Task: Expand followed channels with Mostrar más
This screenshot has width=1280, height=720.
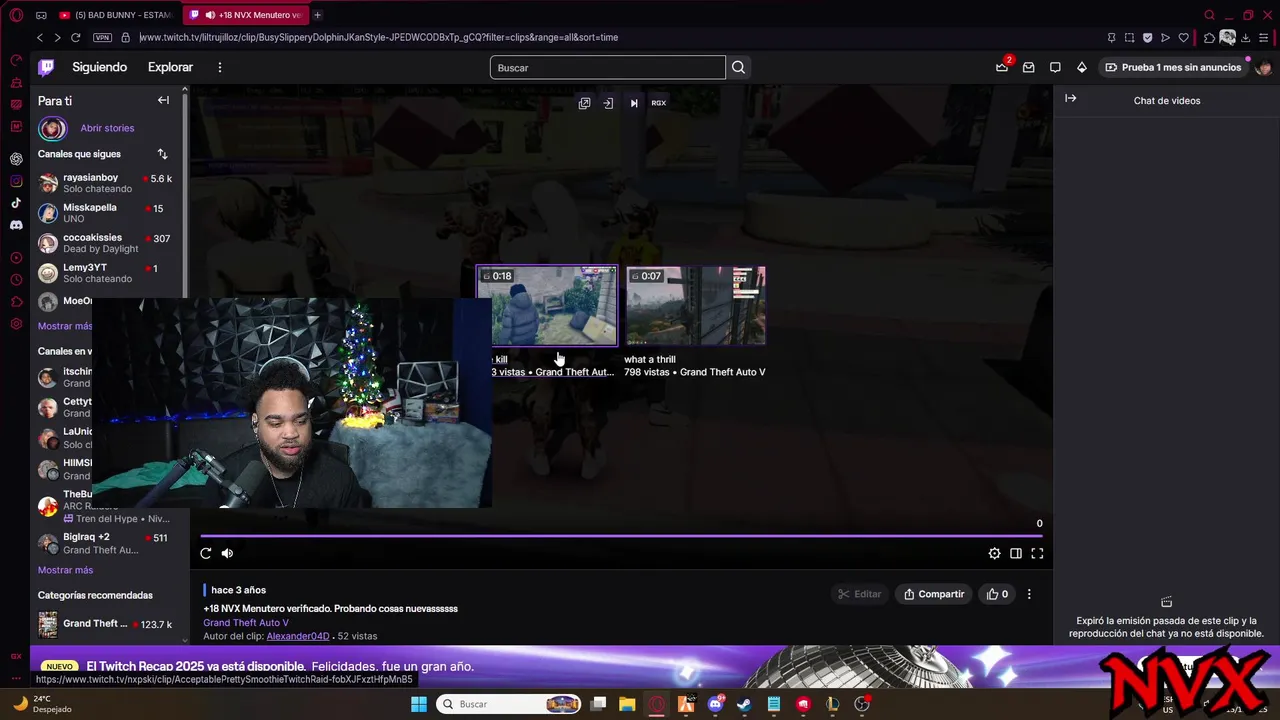Action: point(65,326)
